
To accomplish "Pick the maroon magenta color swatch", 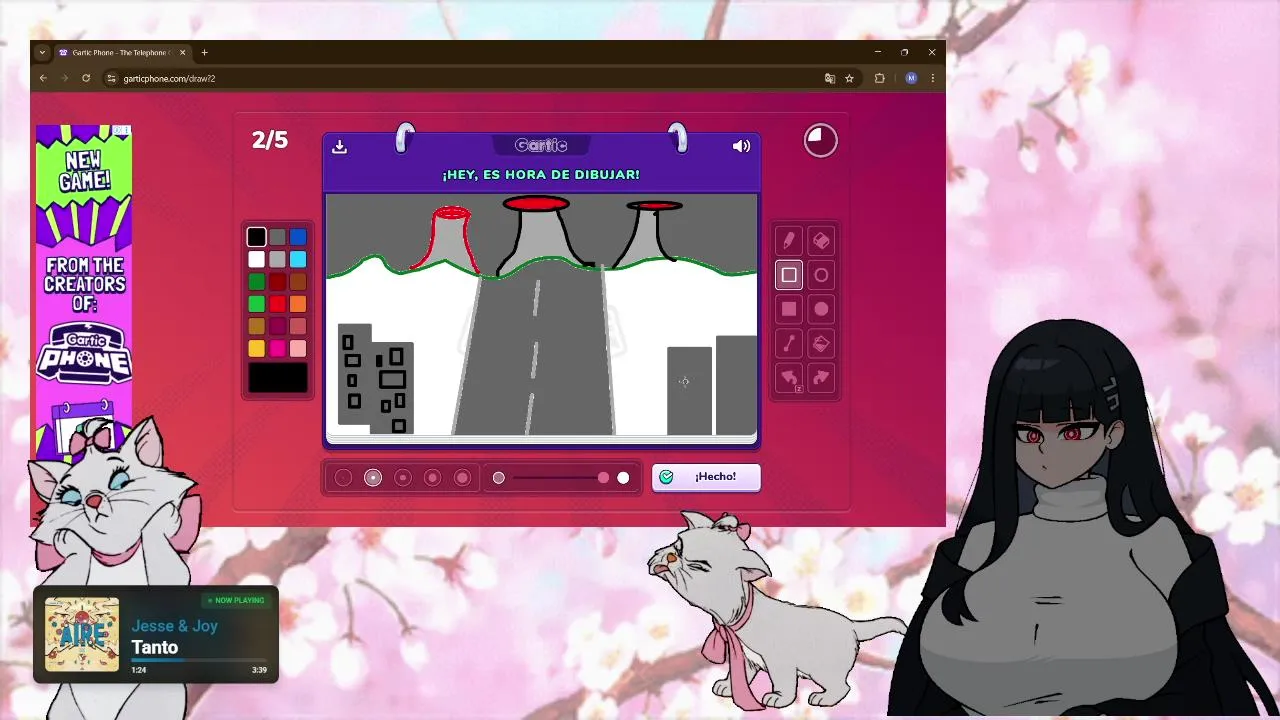I will [277, 326].
